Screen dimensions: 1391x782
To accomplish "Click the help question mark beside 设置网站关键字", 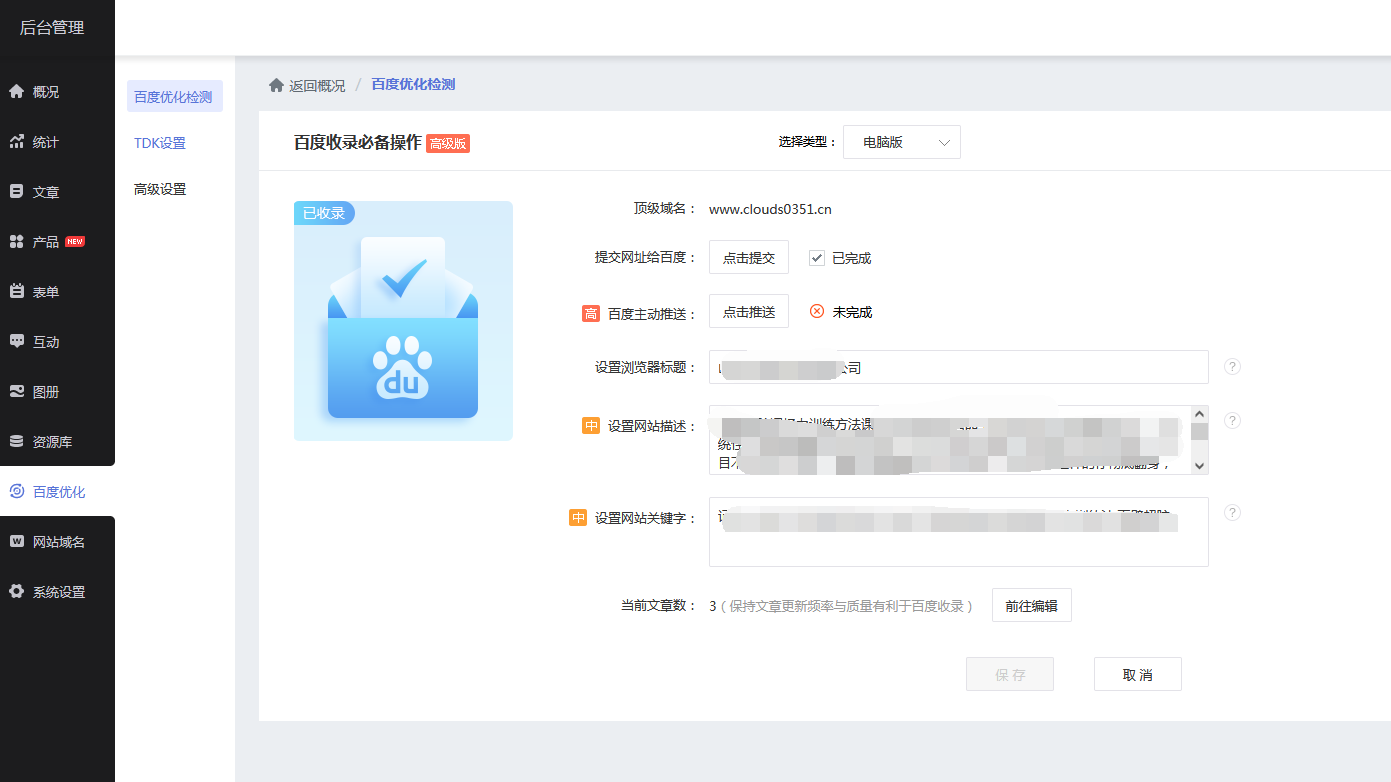I will pos(1232,512).
